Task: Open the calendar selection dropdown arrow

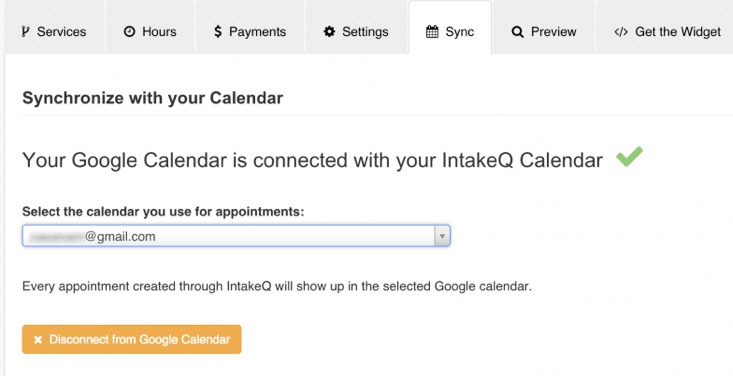Action: [x=442, y=236]
